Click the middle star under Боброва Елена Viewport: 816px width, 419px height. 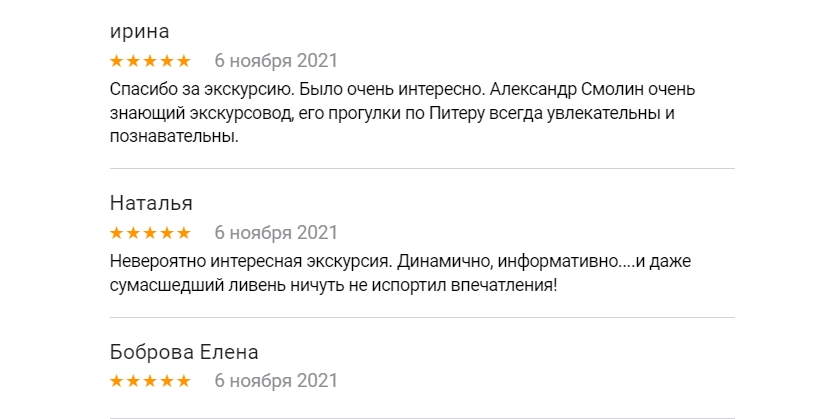(x=150, y=381)
